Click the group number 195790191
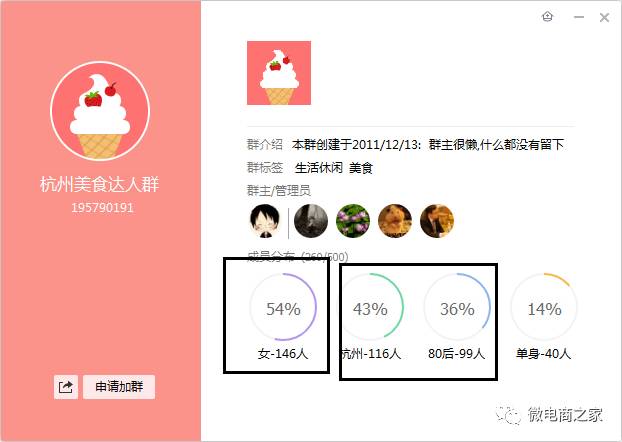The width and height of the screenshot is (622, 442). tap(102, 208)
